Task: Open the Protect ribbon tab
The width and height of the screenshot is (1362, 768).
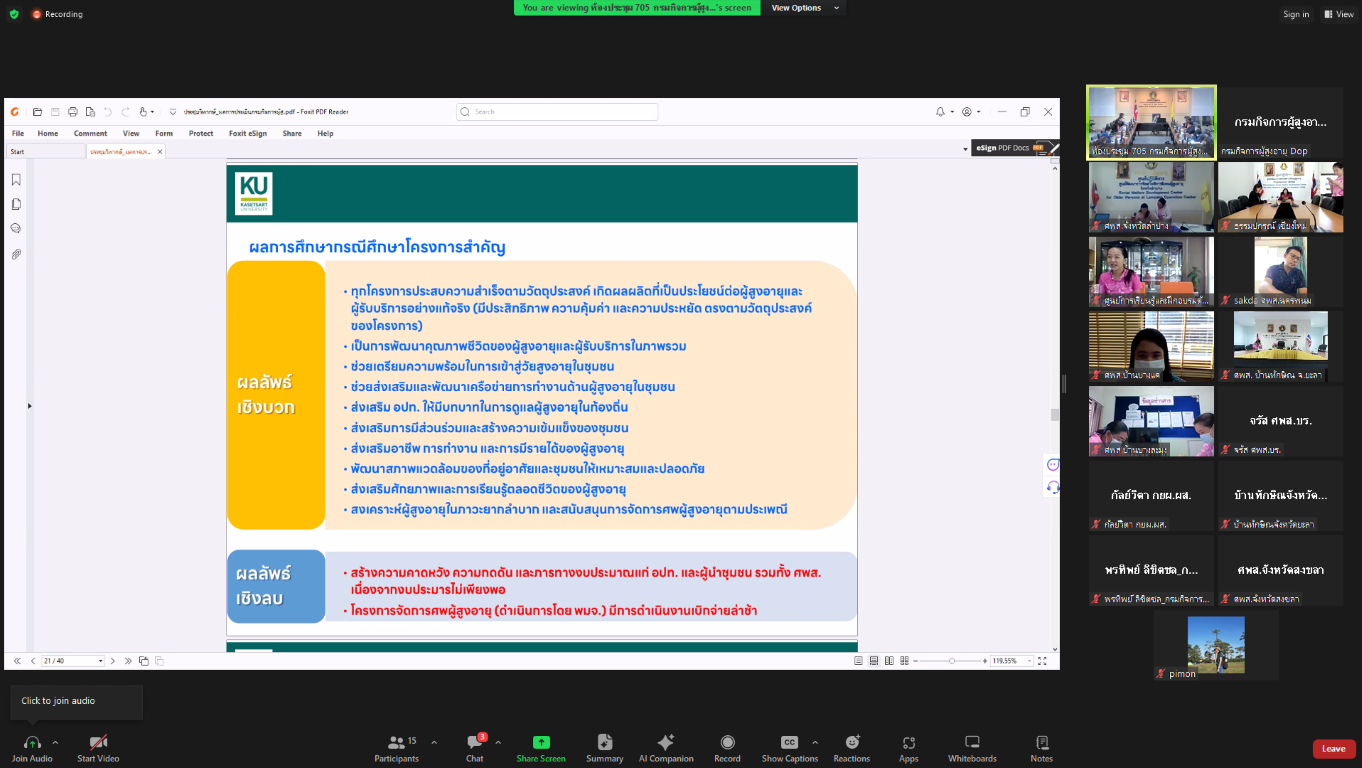Action: (201, 133)
